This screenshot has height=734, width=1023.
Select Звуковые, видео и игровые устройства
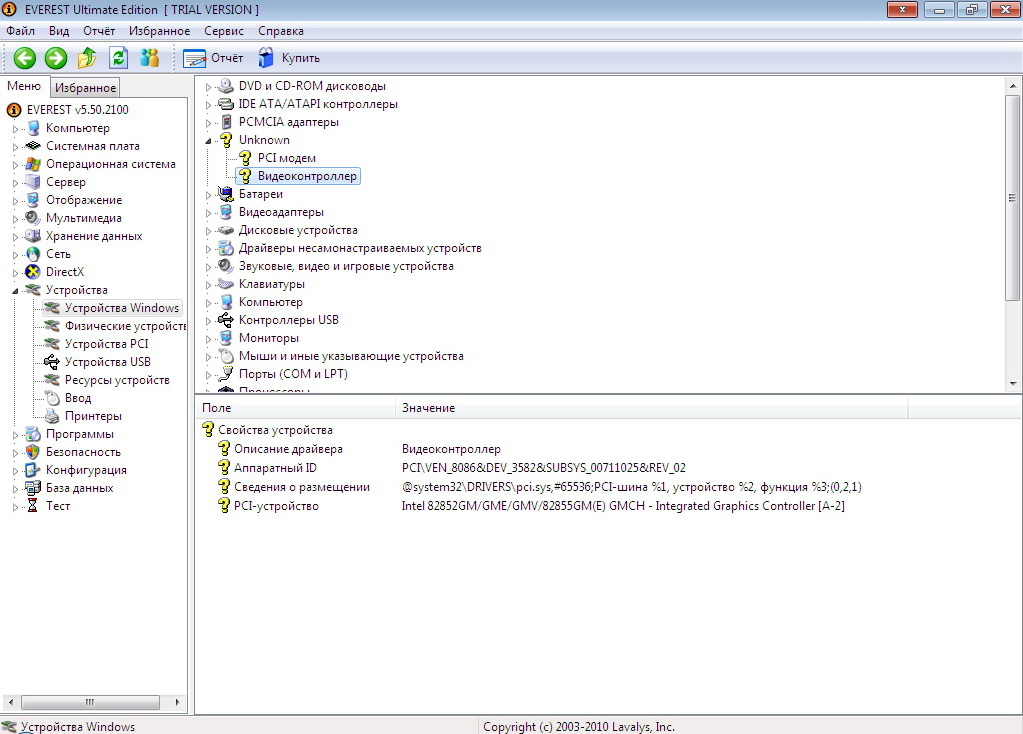click(346, 266)
